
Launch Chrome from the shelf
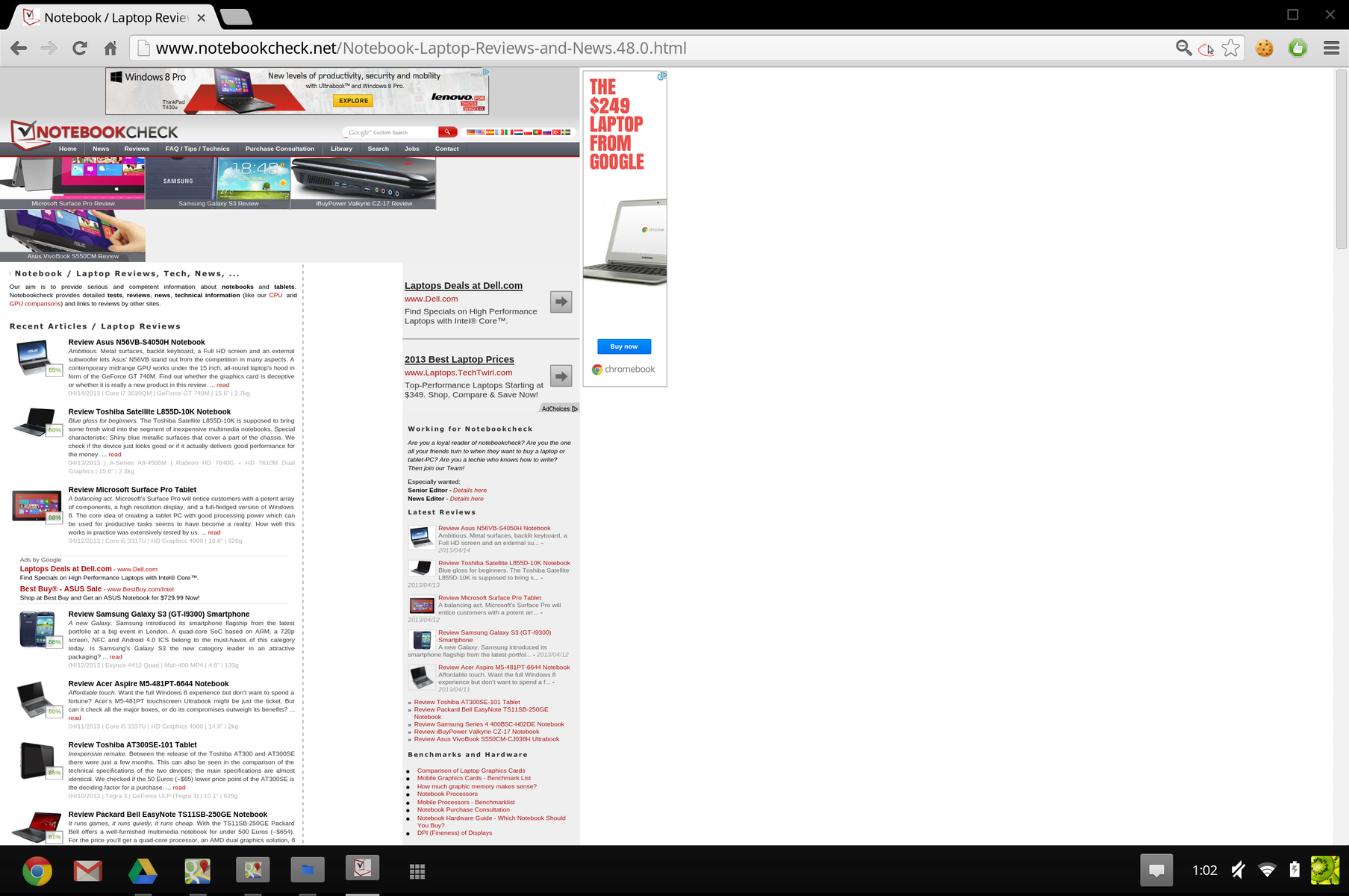click(x=37, y=871)
